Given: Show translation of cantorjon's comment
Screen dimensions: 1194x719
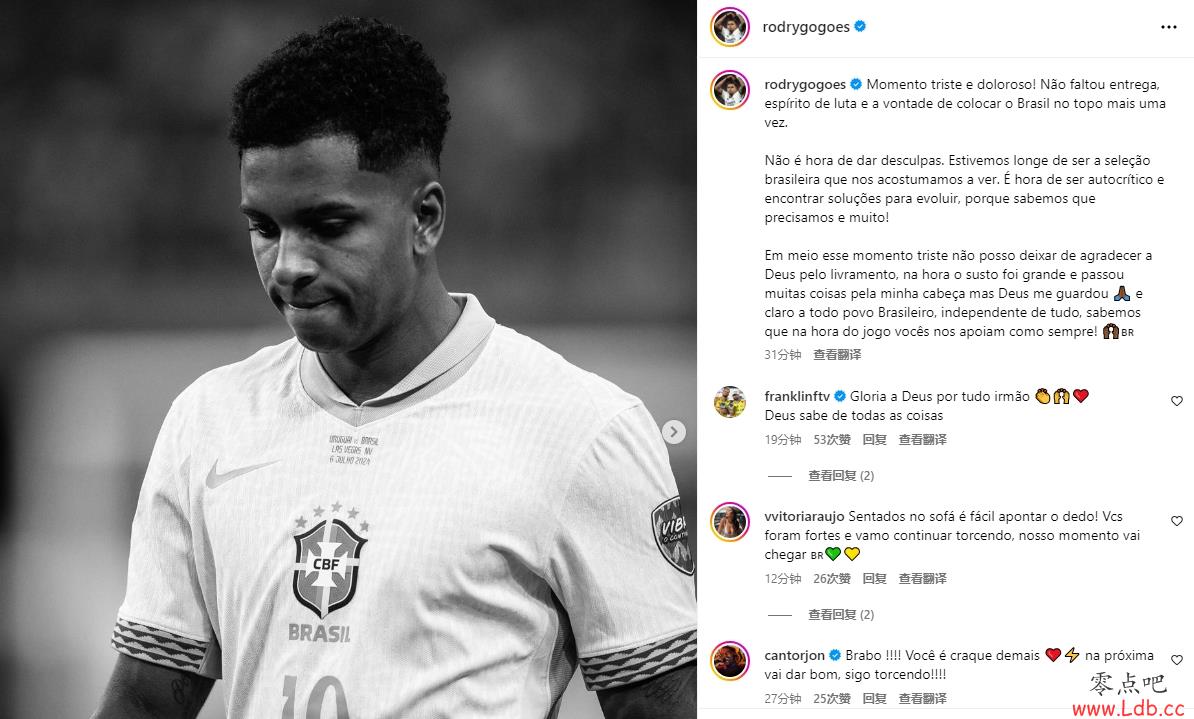Looking at the screenshot, I should (922, 698).
